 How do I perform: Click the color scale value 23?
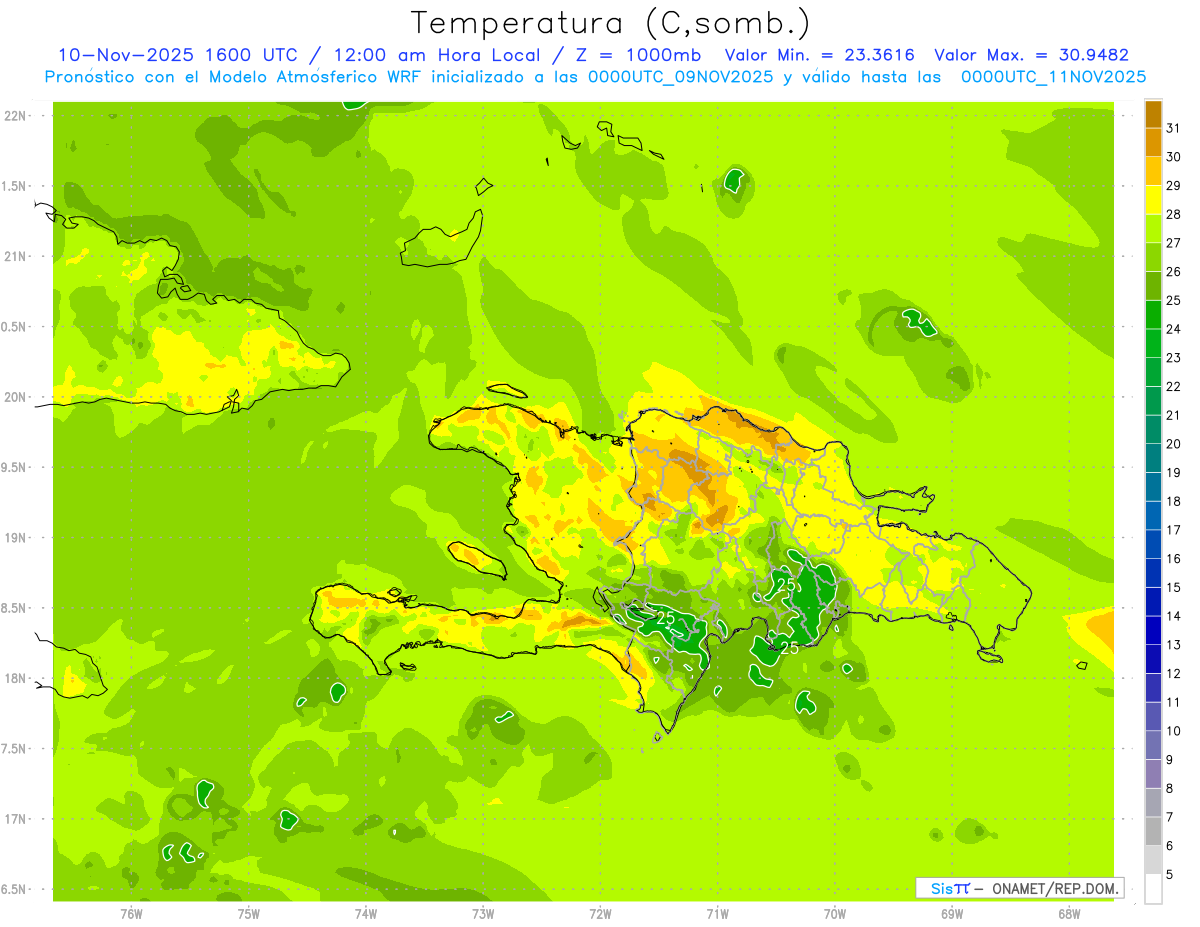click(1173, 358)
